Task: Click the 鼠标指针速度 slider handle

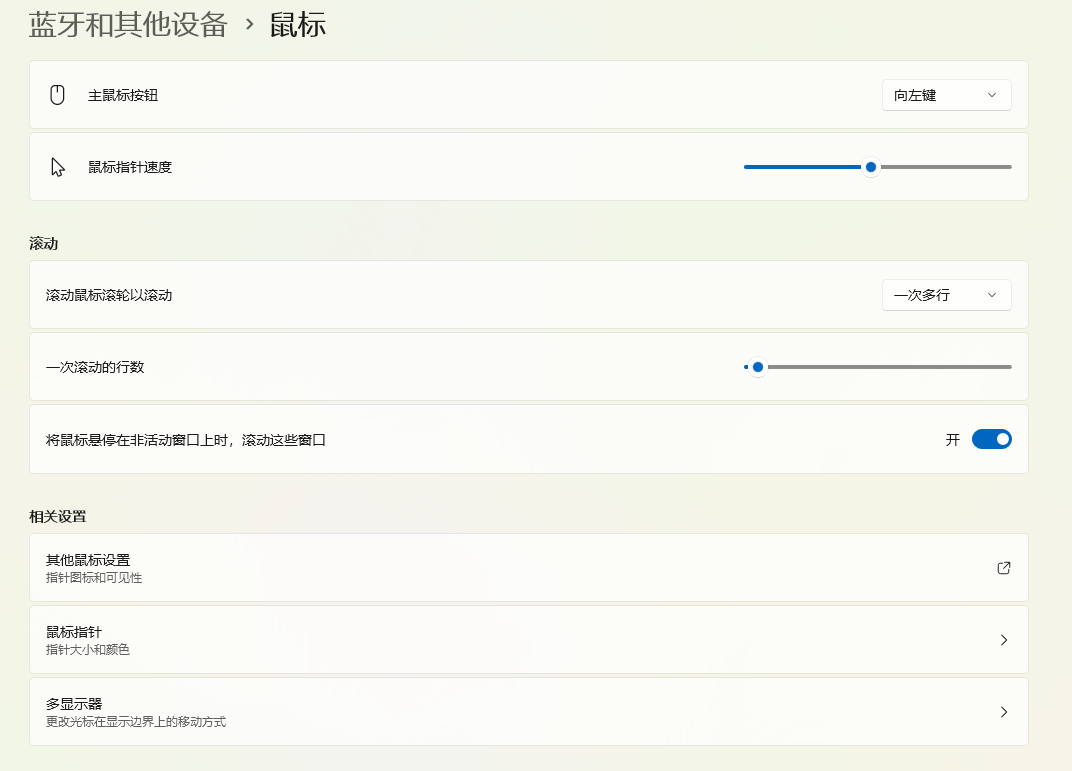Action: tap(869, 167)
